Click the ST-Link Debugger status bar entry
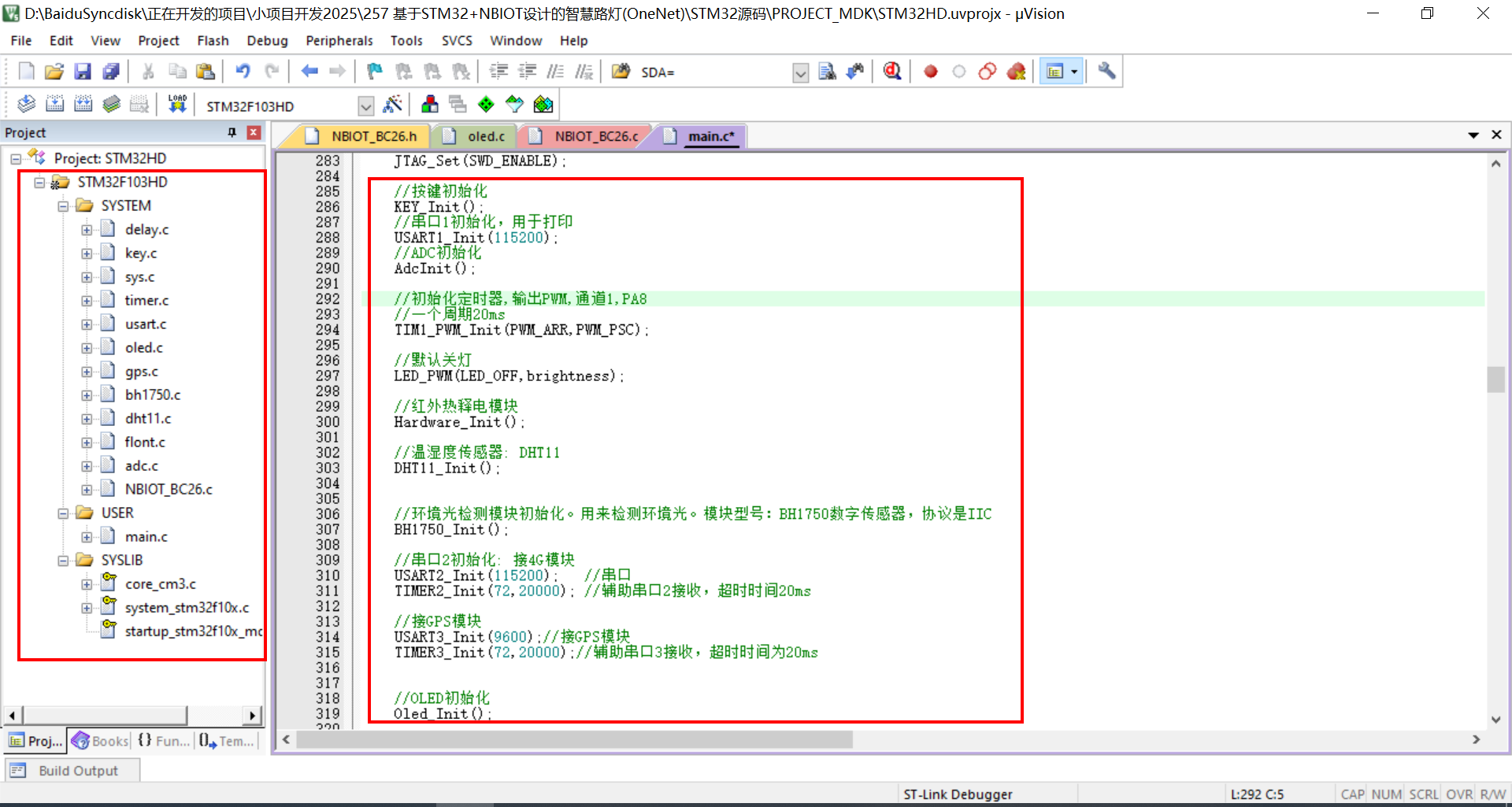 click(x=958, y=794)
